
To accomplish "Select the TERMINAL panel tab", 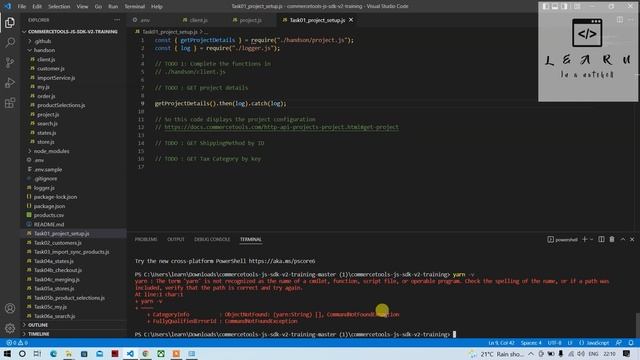I will (x=251, y=239).
